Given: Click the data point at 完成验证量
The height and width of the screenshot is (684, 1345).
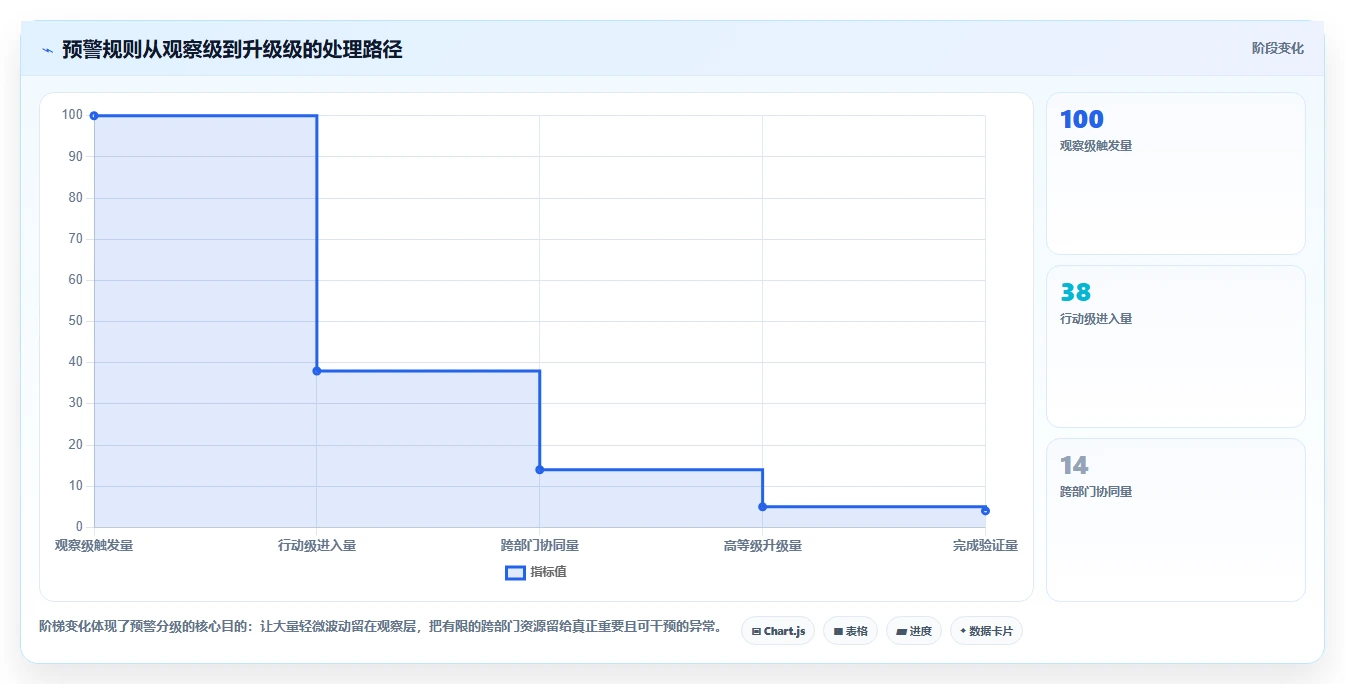Looking at the screenshot, I should (x=985, y=511).
